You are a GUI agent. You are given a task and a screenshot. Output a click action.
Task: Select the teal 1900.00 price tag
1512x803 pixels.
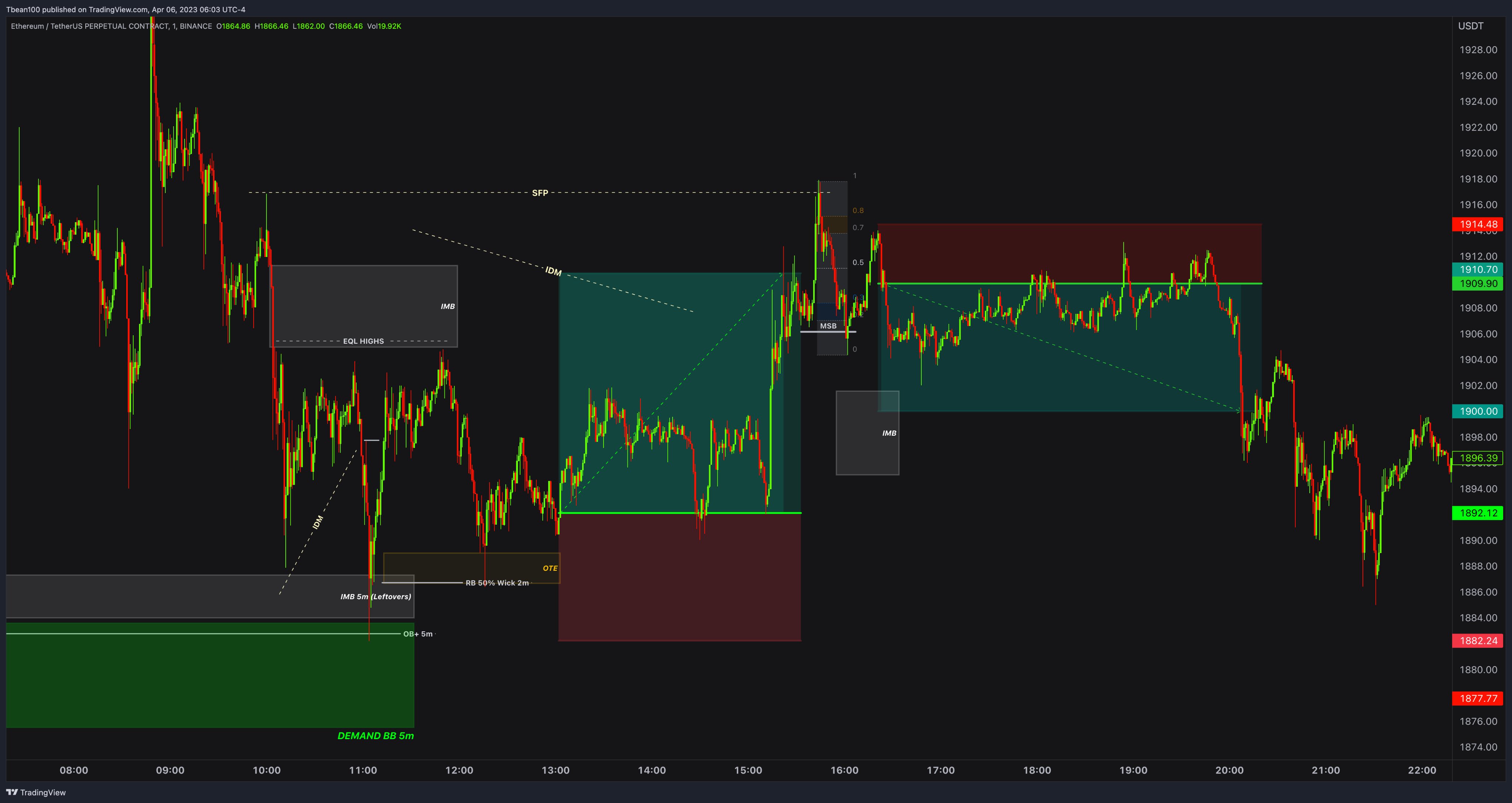1477,412
